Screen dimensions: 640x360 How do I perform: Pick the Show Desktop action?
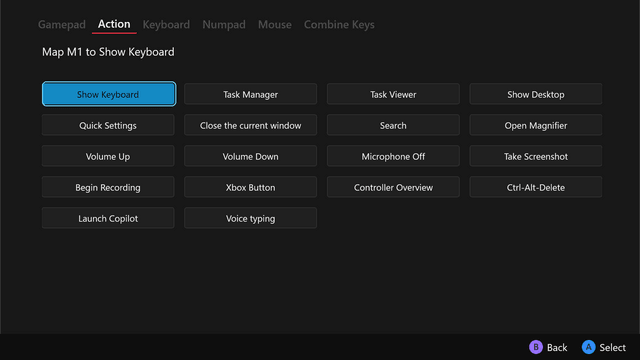[x=536, y=94]
